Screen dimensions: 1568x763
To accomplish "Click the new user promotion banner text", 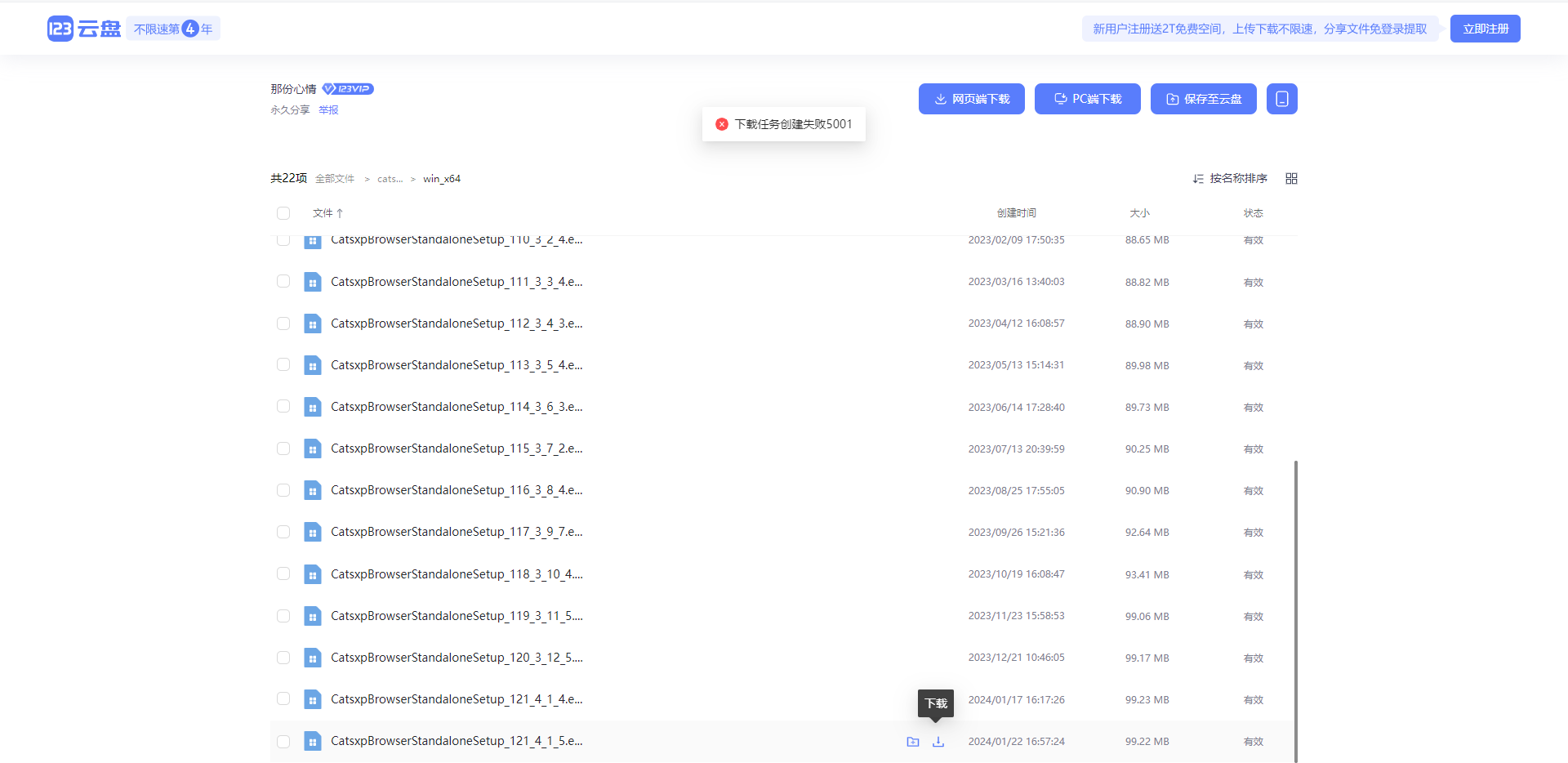I will [x=1260, y=29].
